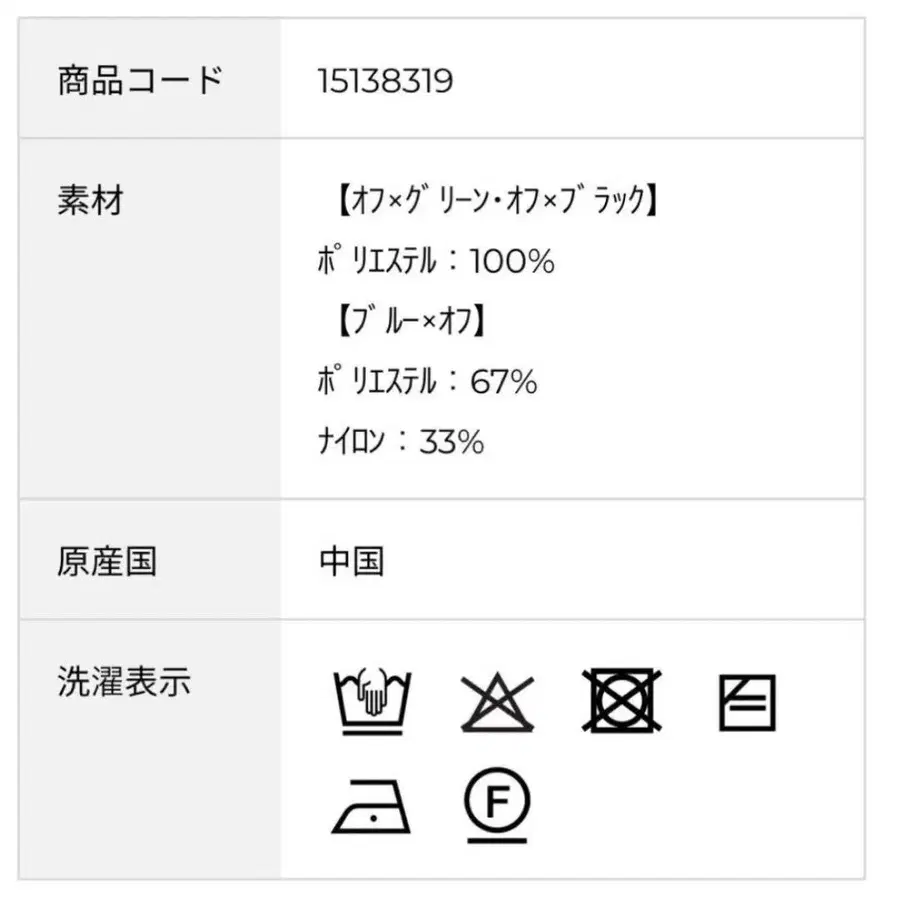
Task: Click the ポリエステル：100% text line
Action: (435, 262)
